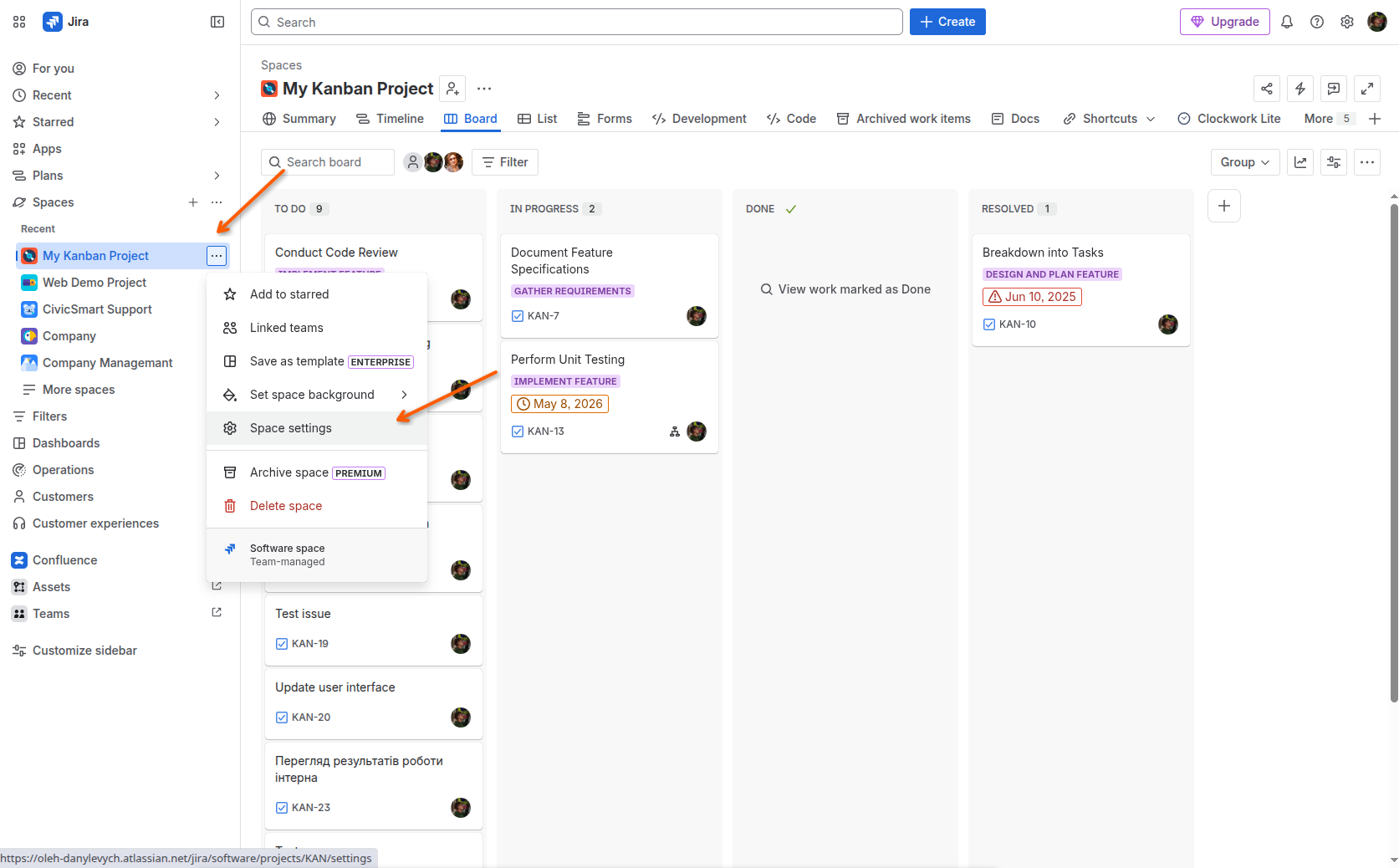
Task: Enter full screen mode icon
Action: point(1367,89)
